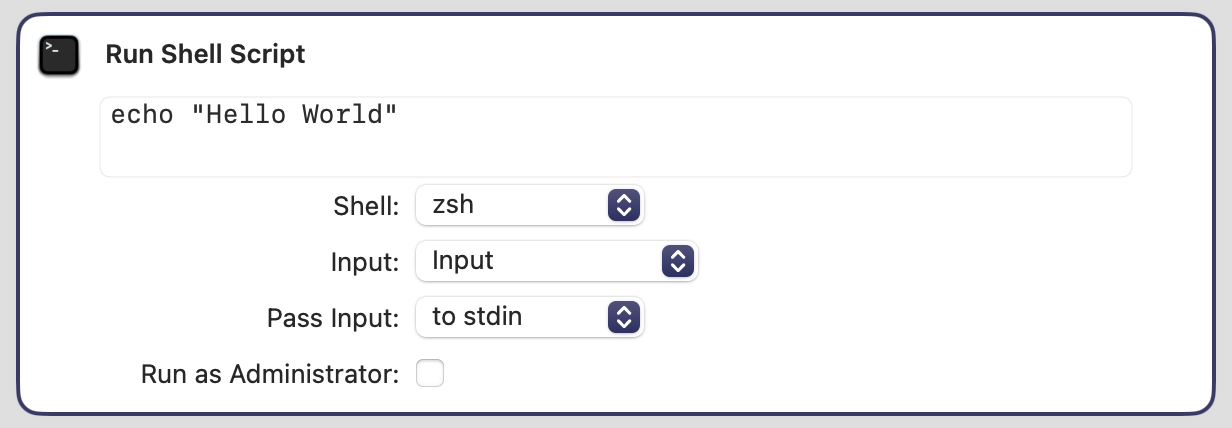Enable the Run as Administrator checkbox
This screenshot has height=428, width=1232.
click(x=430, y=374)
